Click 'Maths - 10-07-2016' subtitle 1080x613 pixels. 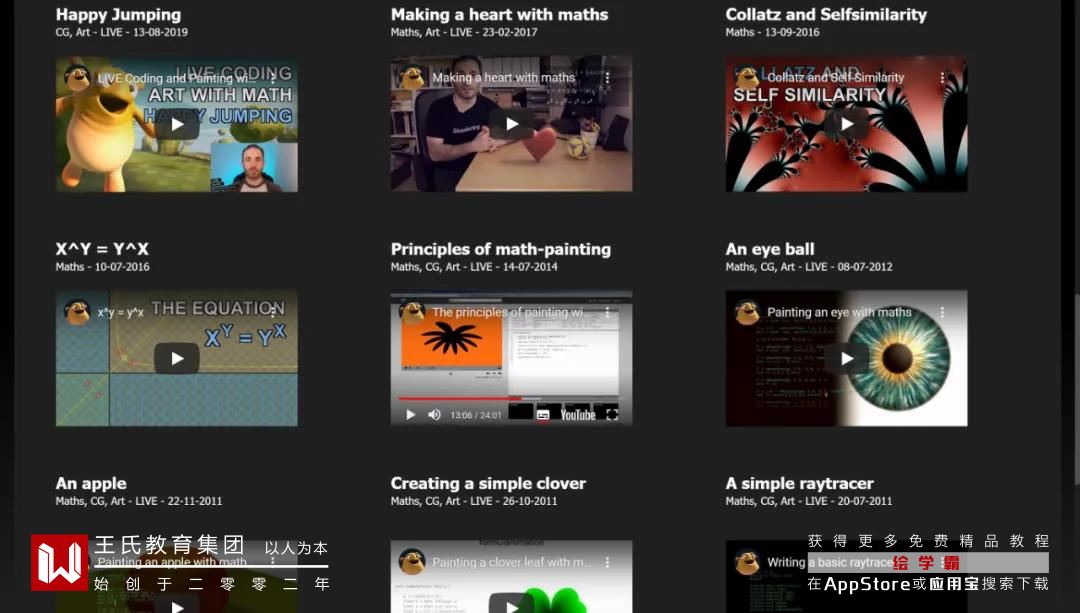[103, 267]
